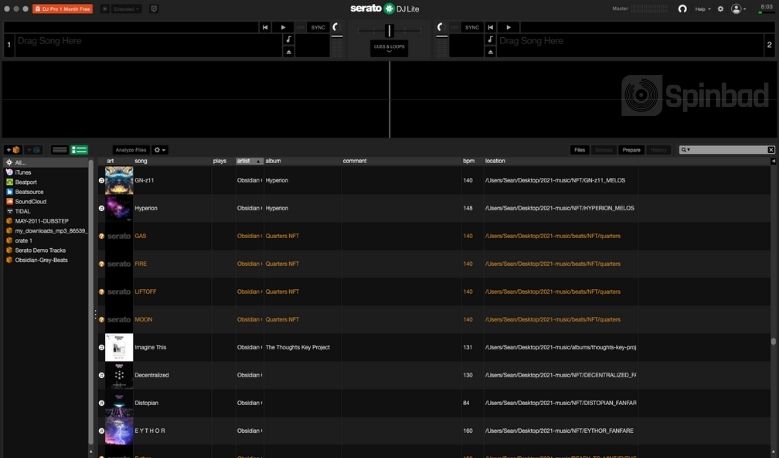The image size is (779, 458).
Task: Open the Files panel tab
Action: pyautogui.click(x=579, y=150)
